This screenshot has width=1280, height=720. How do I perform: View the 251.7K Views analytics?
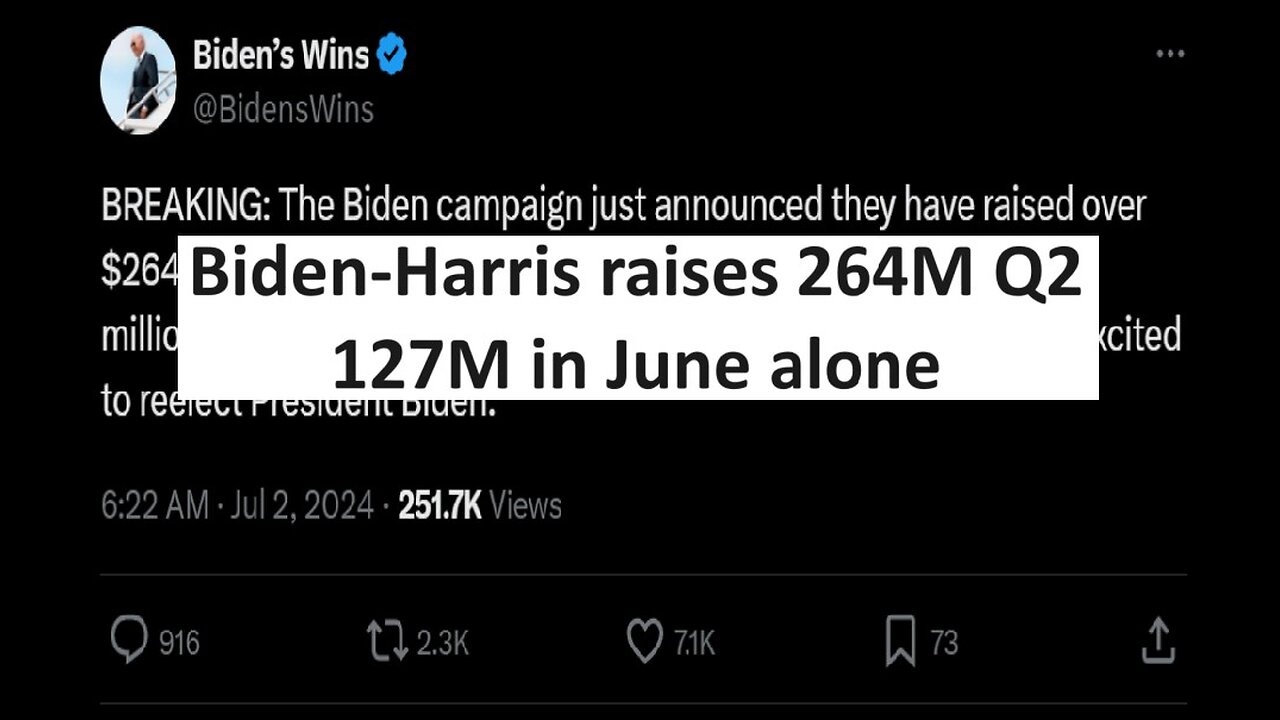pyautogui.click(x=480, y=506)
